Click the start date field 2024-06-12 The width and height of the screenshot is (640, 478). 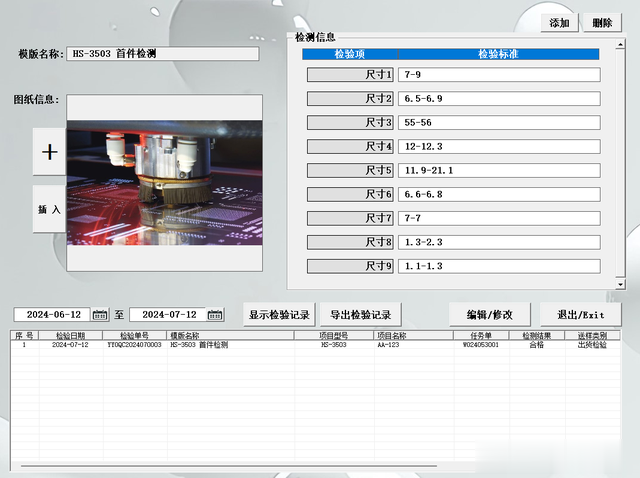click(x=53, y=315)
